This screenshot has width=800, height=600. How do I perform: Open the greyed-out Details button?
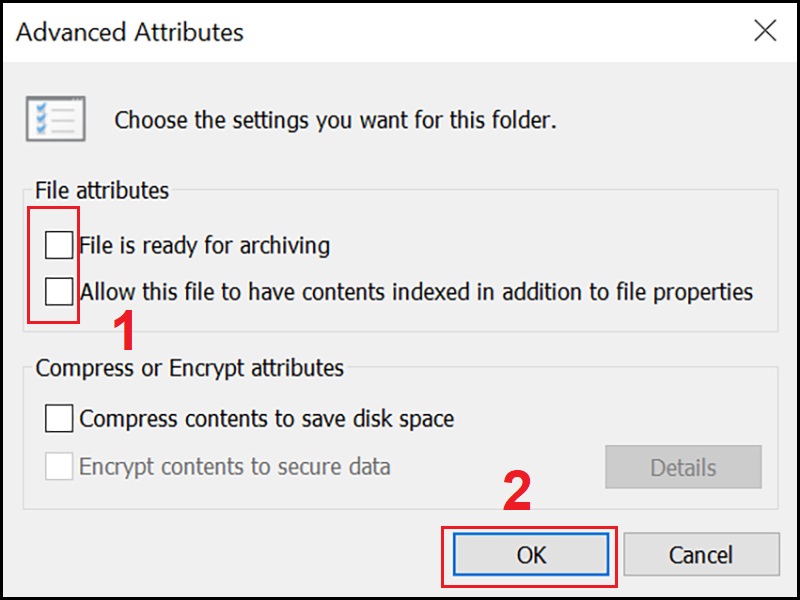[683, 467]
